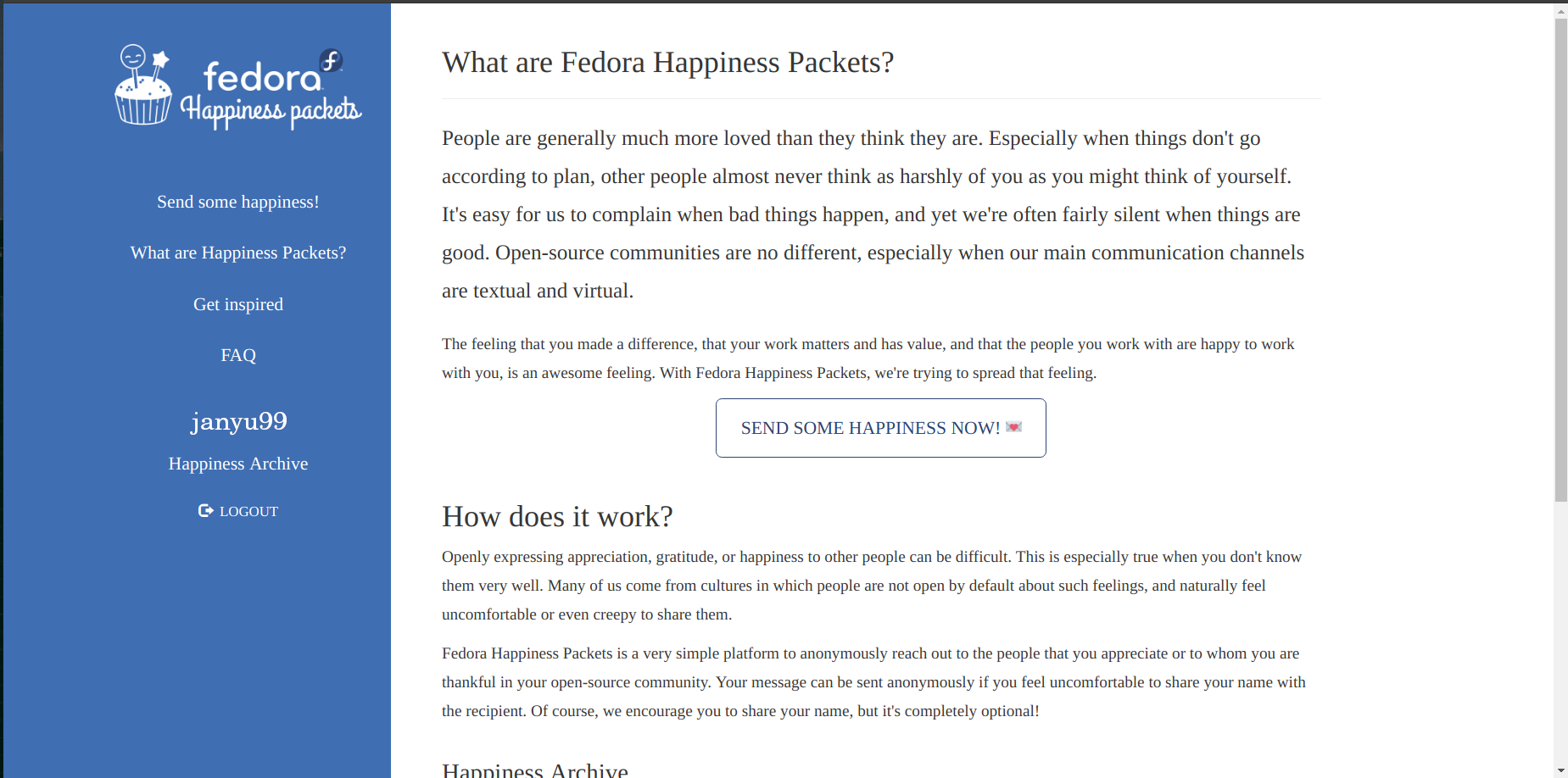
Task: Click the 'SEND SOME HAPPINESS NOW!' button
Action: click(881, 428)
